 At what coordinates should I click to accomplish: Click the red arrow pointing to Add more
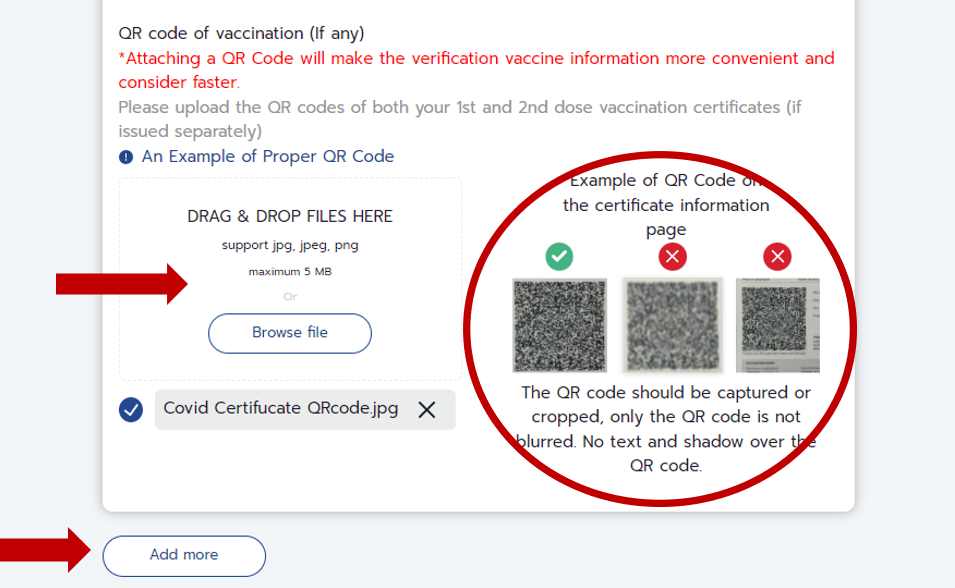click(46, 550)
